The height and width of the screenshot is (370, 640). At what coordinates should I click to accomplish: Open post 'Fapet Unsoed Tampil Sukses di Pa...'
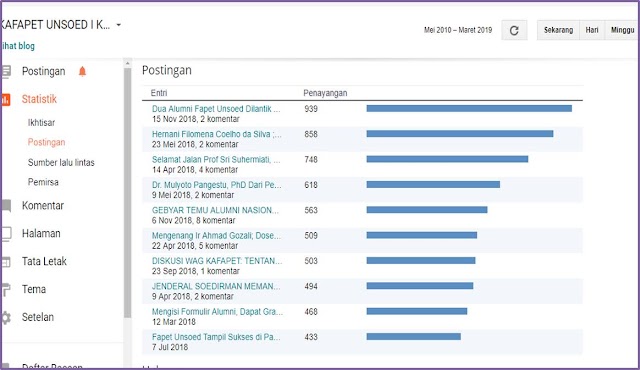(x=216, y=337)
